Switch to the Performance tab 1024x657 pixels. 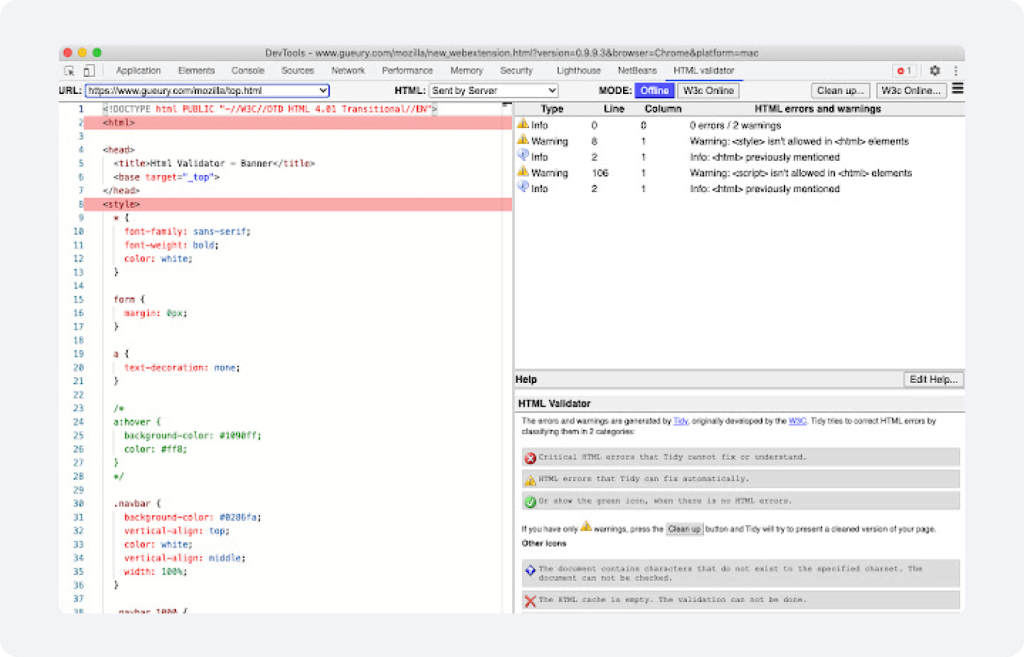click(408, 71)
